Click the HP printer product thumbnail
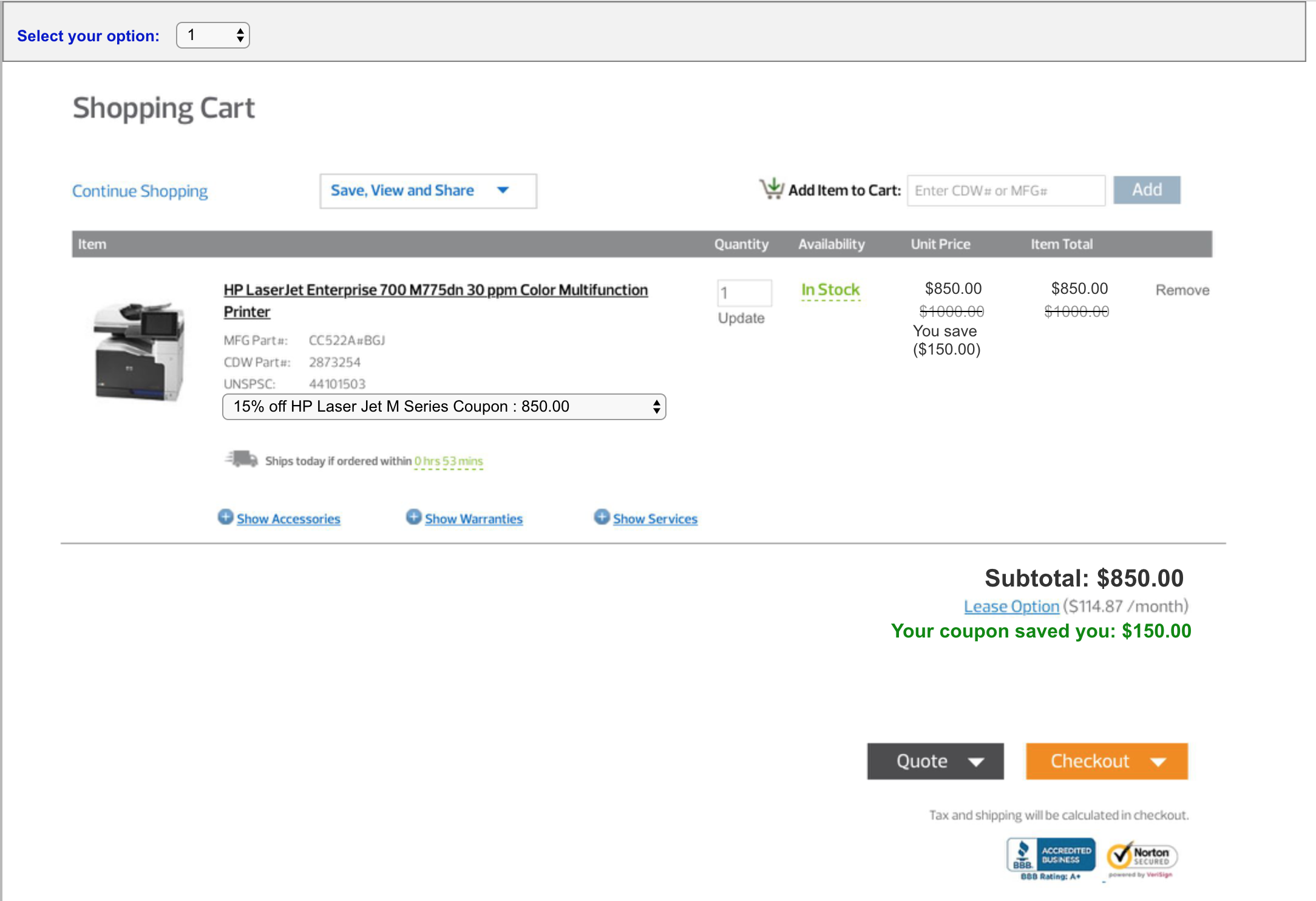1316x901 pixels. coord(140,352)
